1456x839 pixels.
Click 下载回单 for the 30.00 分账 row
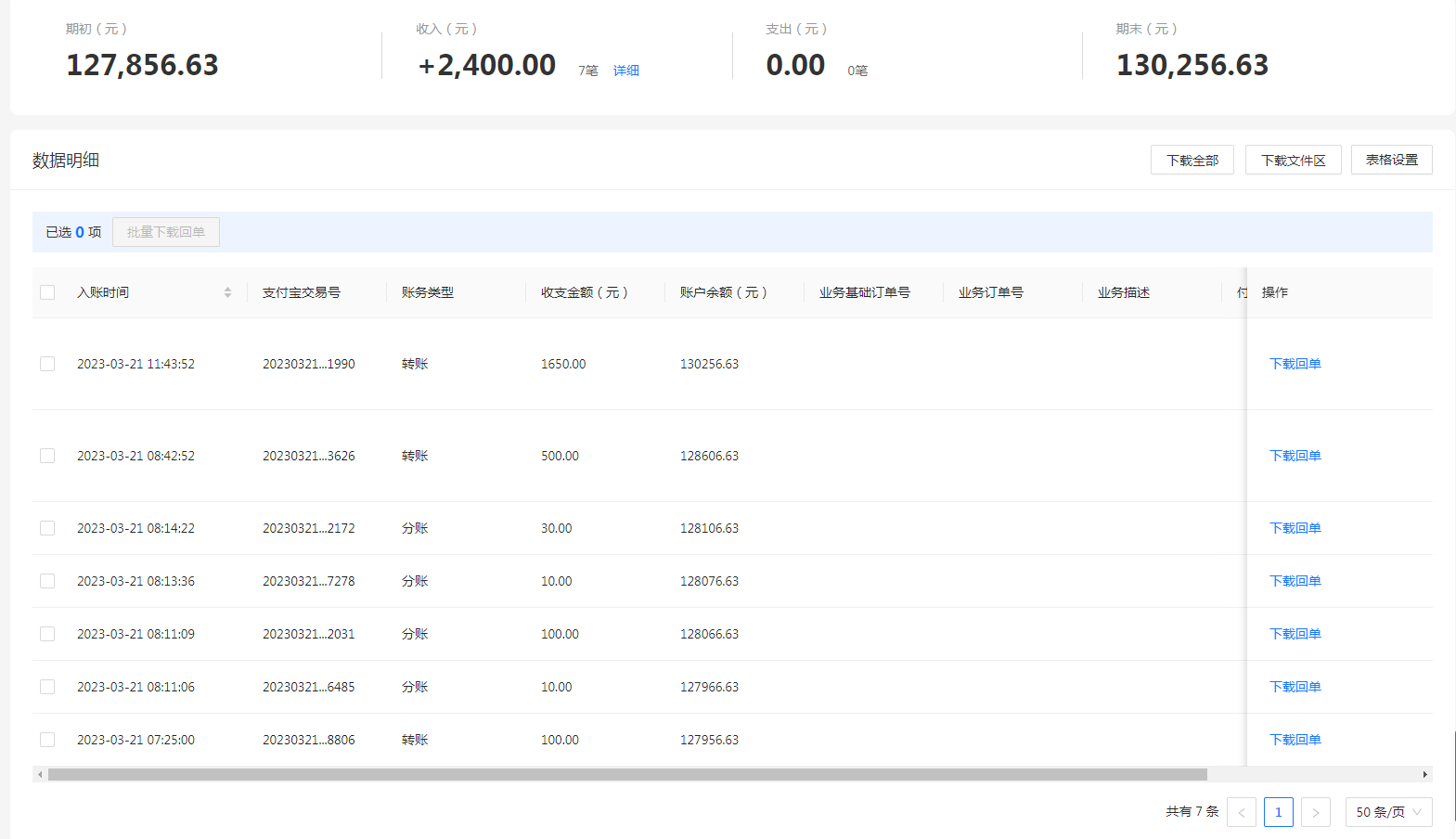[1295, 528]
